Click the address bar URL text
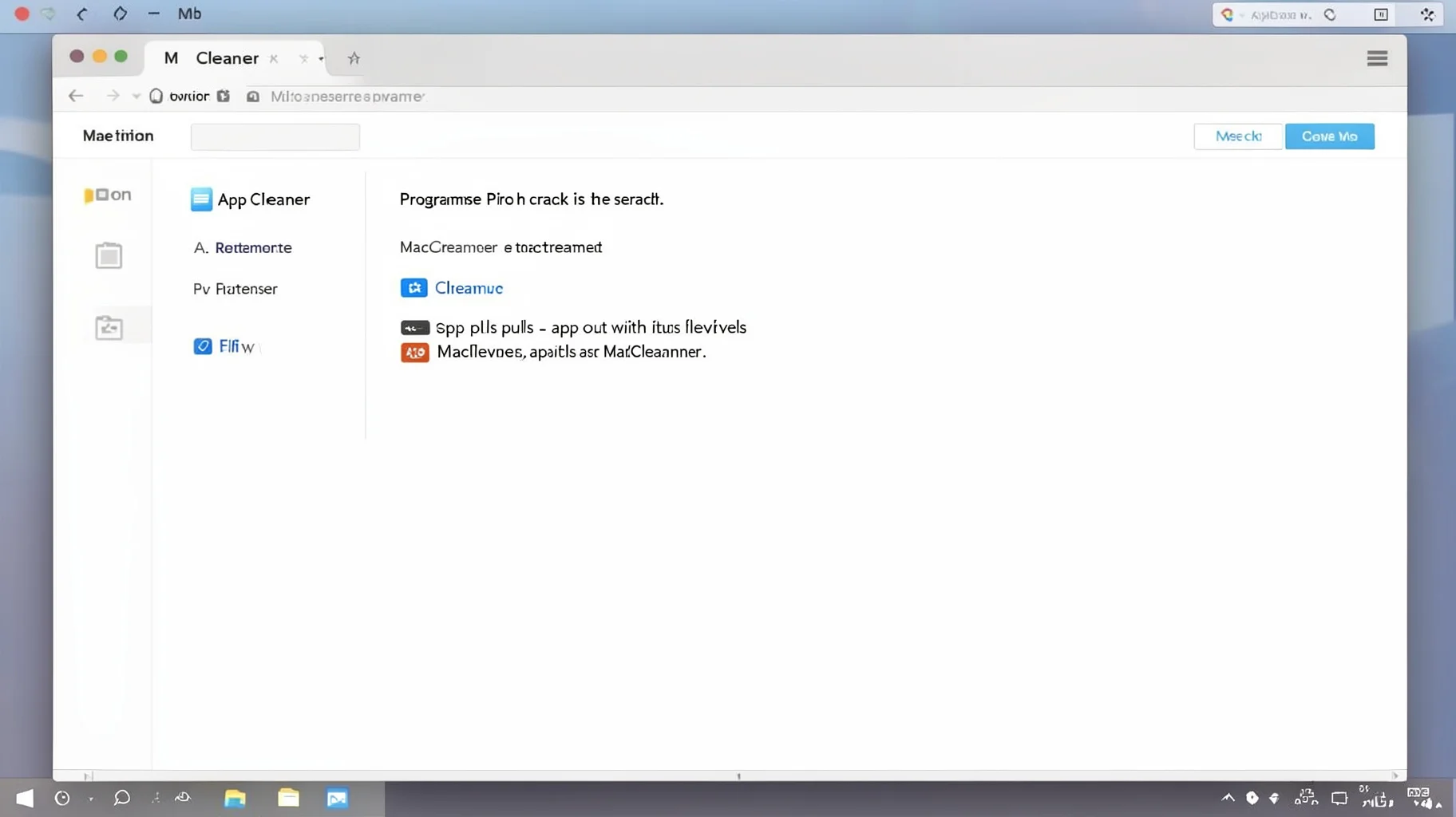 click(x=347, y=97)
